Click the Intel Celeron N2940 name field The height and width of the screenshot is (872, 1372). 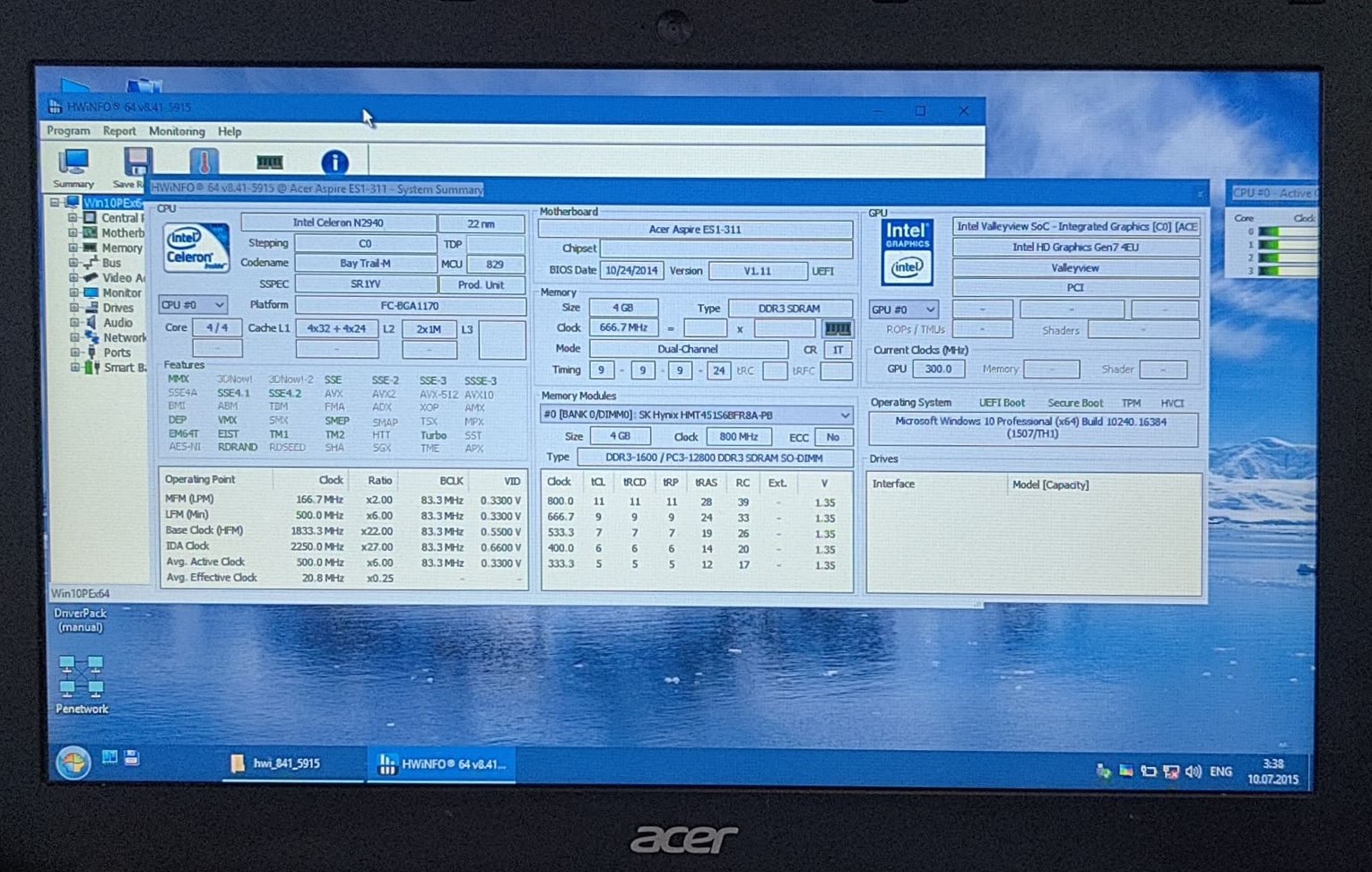click(x=338, y=222)
